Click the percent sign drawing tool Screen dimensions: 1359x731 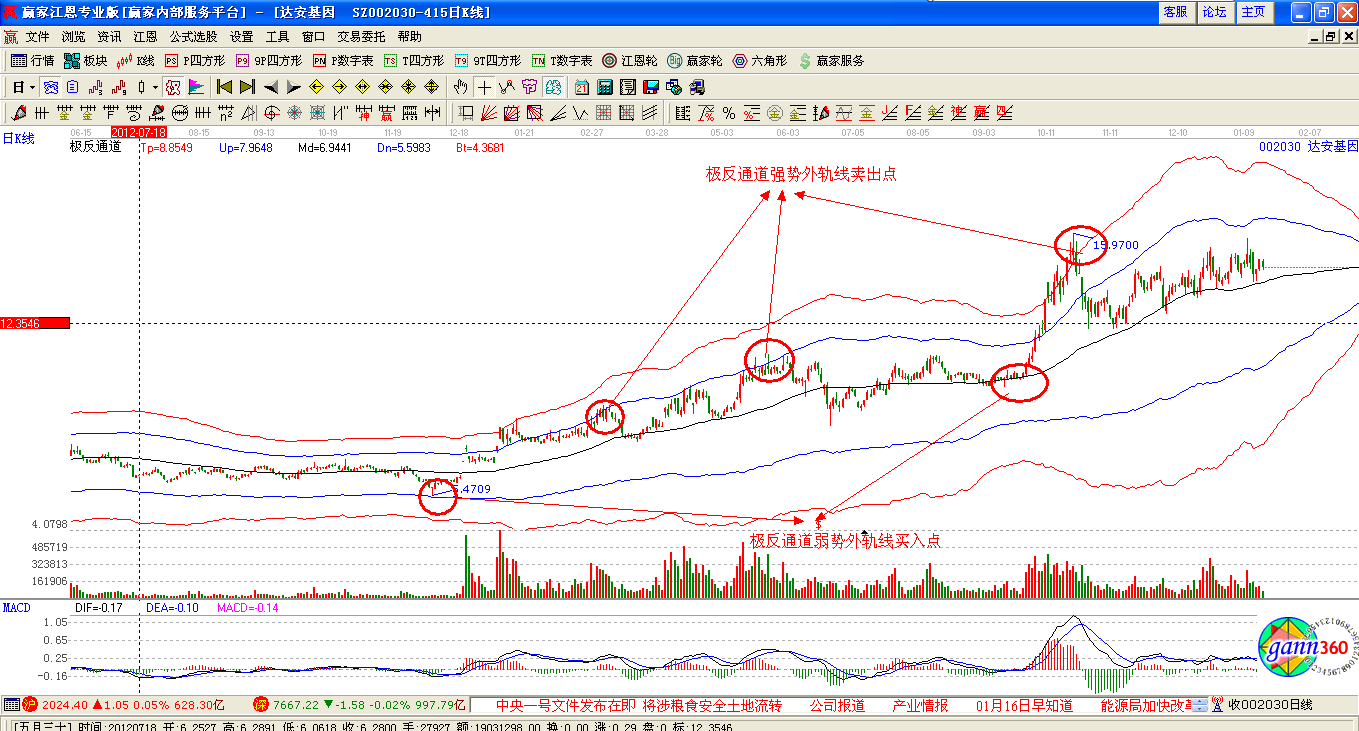(x=729, y=113)
